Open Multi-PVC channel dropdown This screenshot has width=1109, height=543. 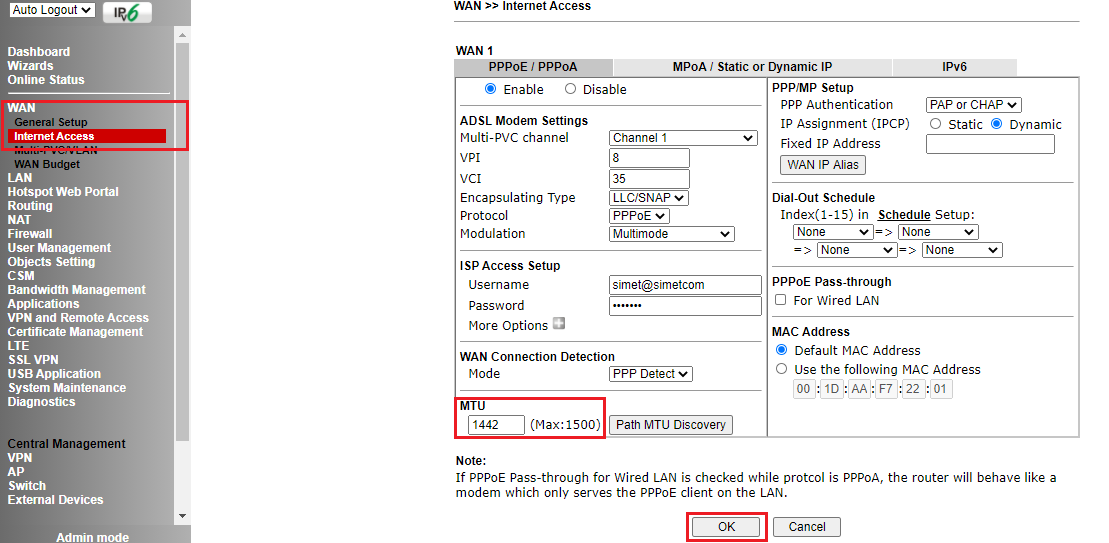click(683, 138)
